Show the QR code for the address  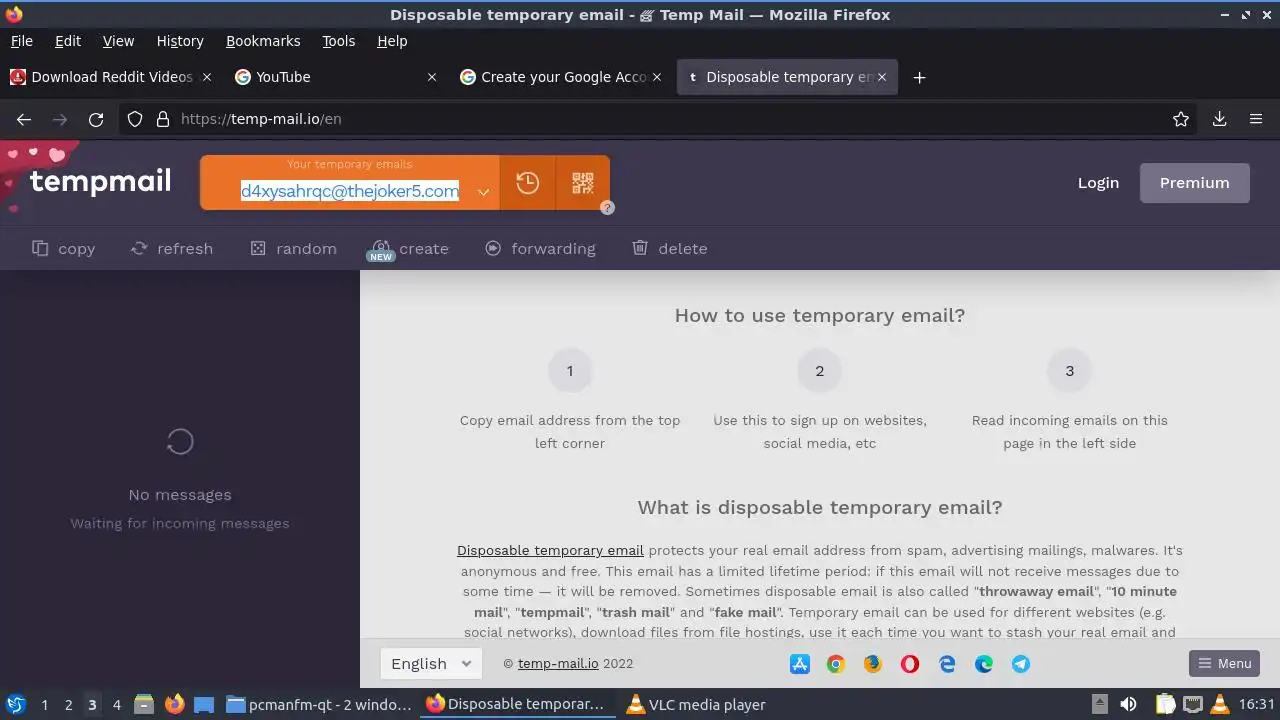pyautogui.click(x=582, y=183)
